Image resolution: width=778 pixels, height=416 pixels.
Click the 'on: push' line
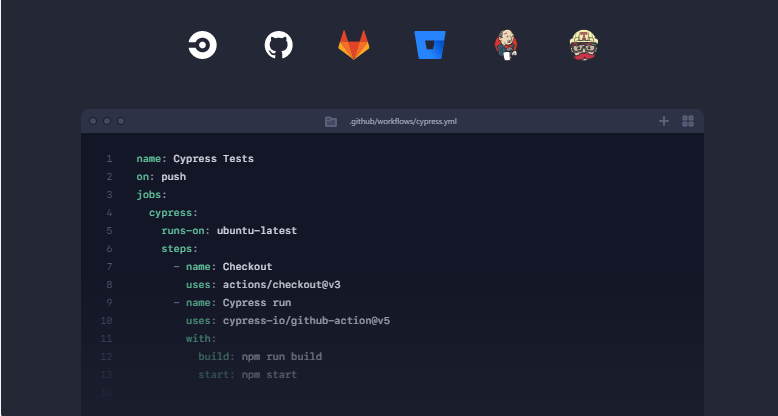161,177
